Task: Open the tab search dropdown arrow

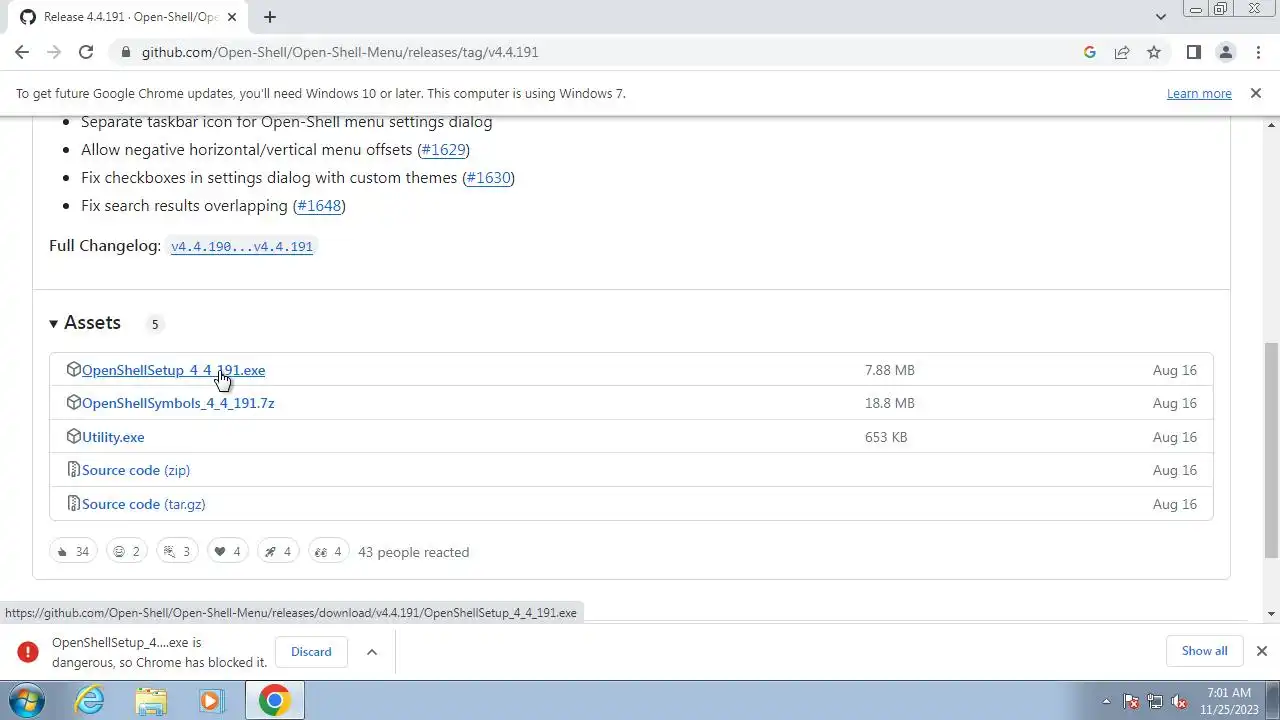Action: [x=1160, y=17]
